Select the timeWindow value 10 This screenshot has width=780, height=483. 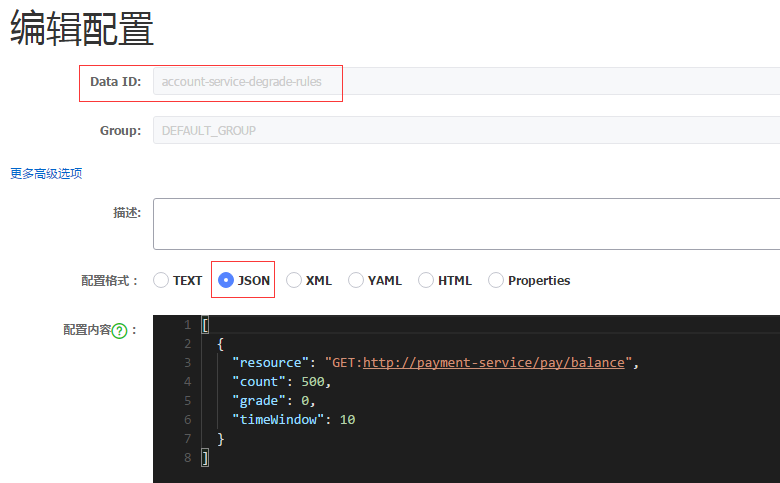pyautogui.click(x=347, y=419)
